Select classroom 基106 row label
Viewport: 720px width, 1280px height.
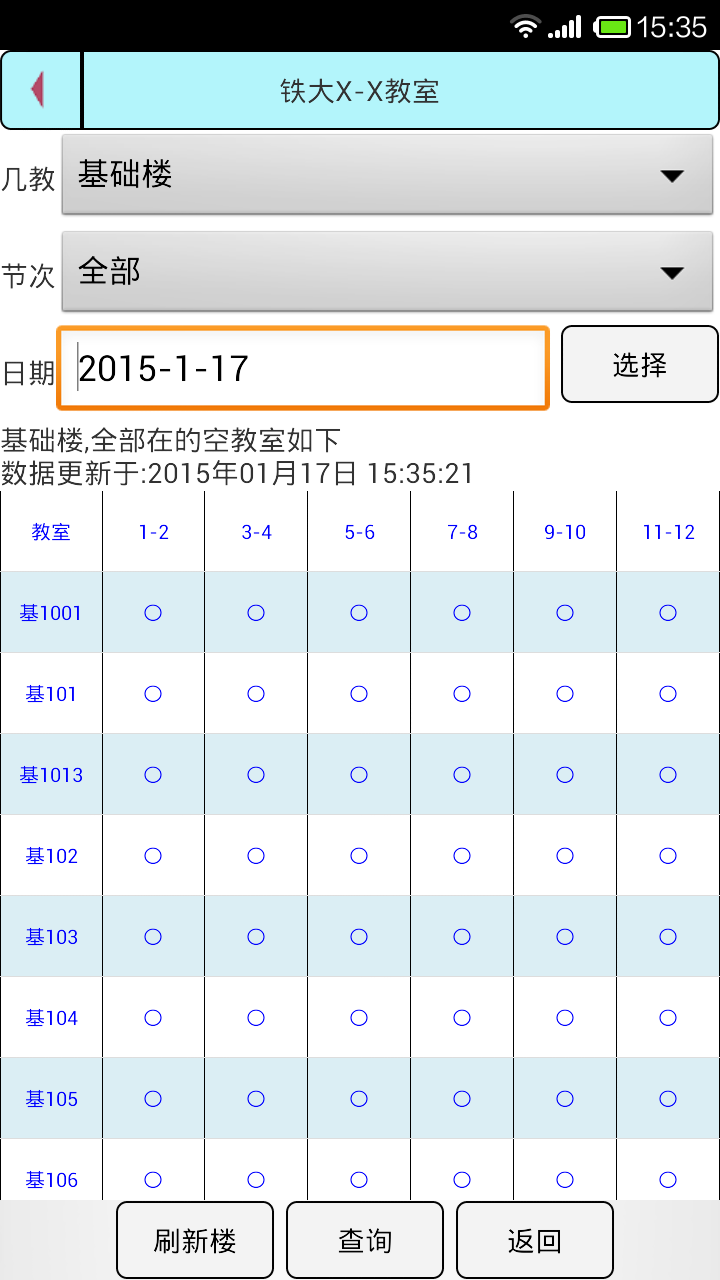(51, 1180)
